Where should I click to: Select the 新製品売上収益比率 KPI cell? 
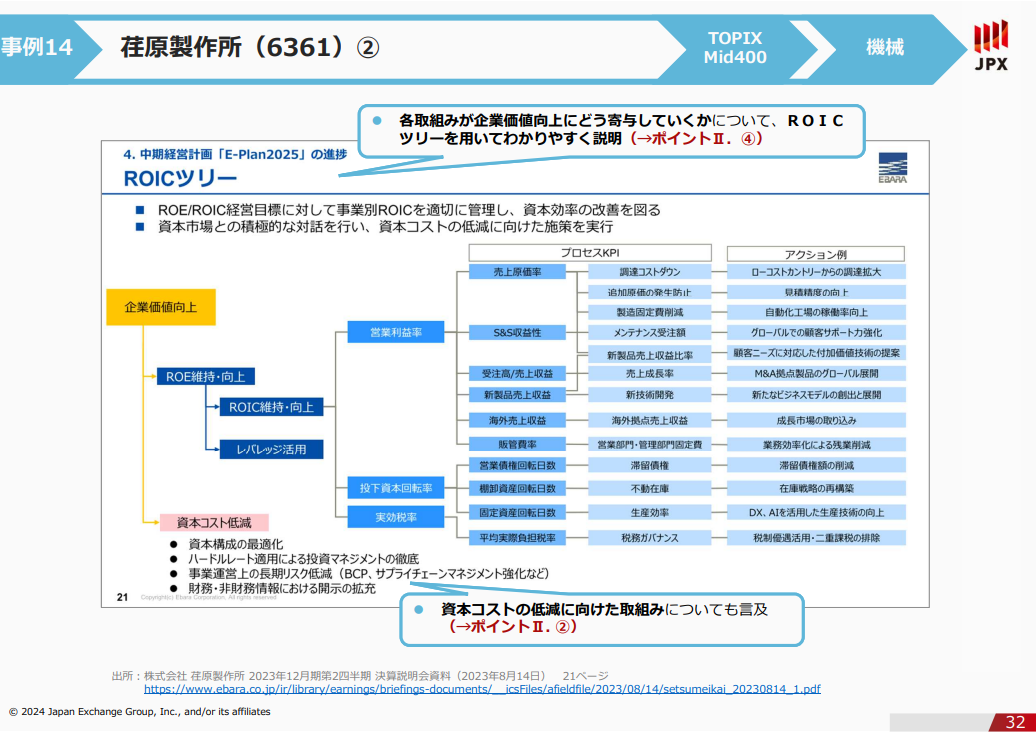point(649,355)
